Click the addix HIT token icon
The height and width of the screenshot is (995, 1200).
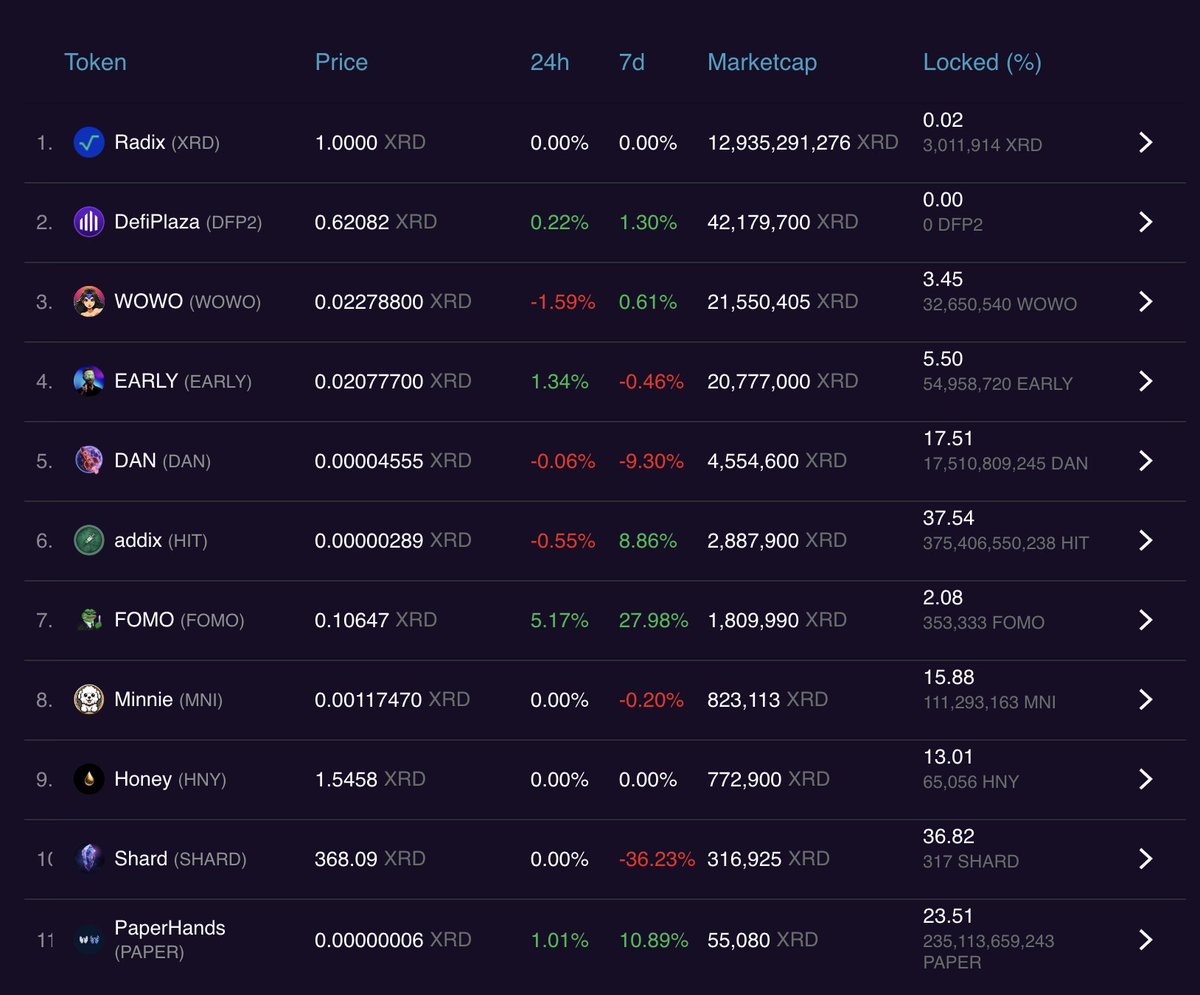[x=89, y=540]
